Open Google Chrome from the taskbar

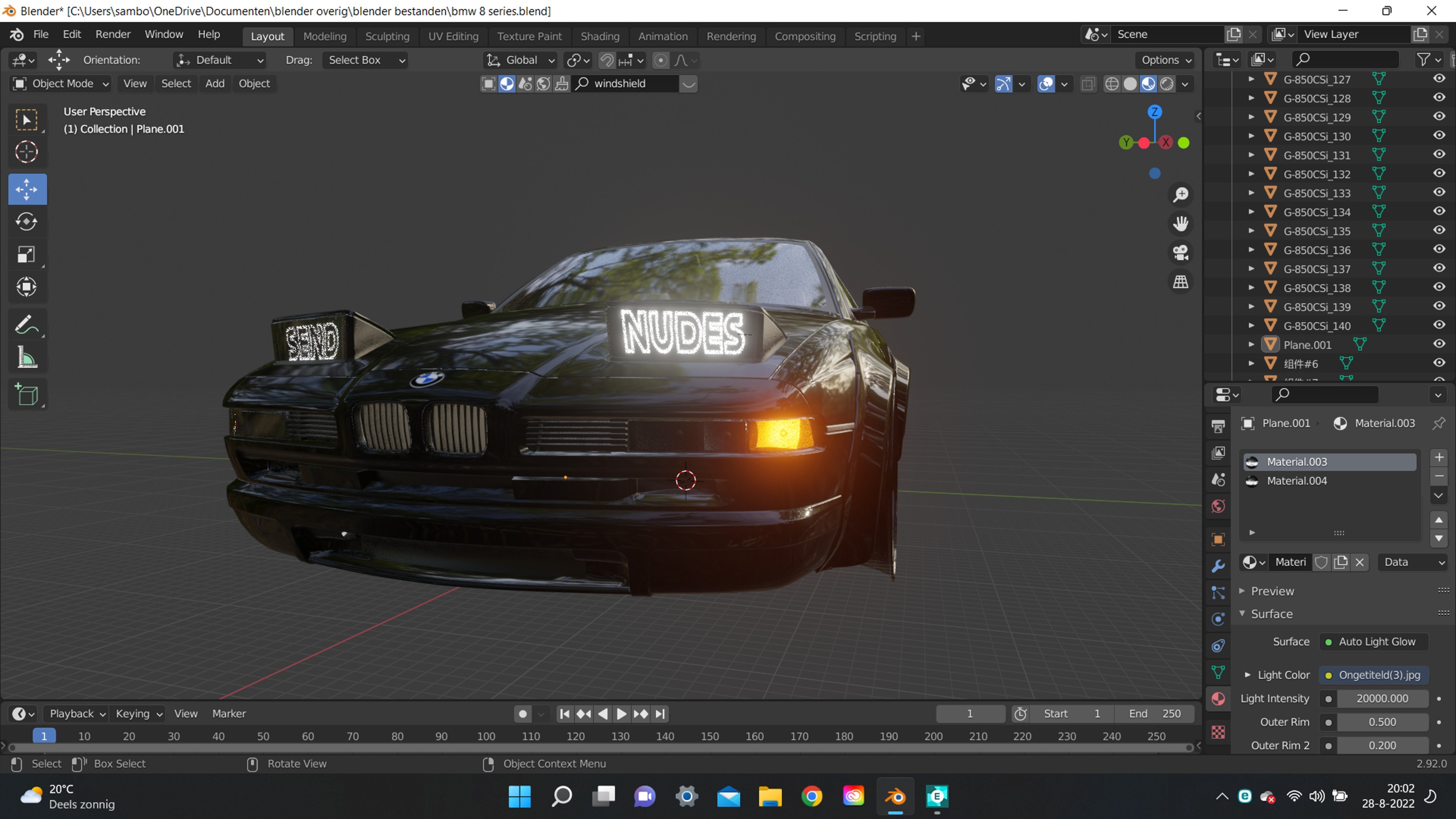click(812, 796)
